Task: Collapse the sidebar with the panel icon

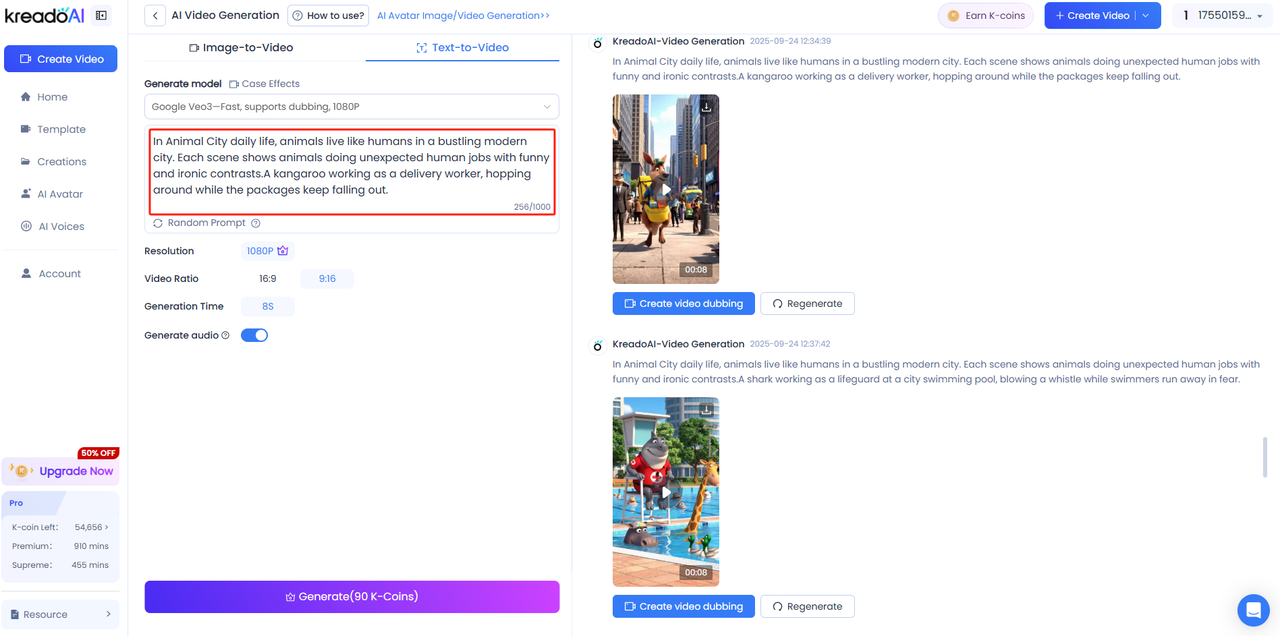Action: (101, 16)
